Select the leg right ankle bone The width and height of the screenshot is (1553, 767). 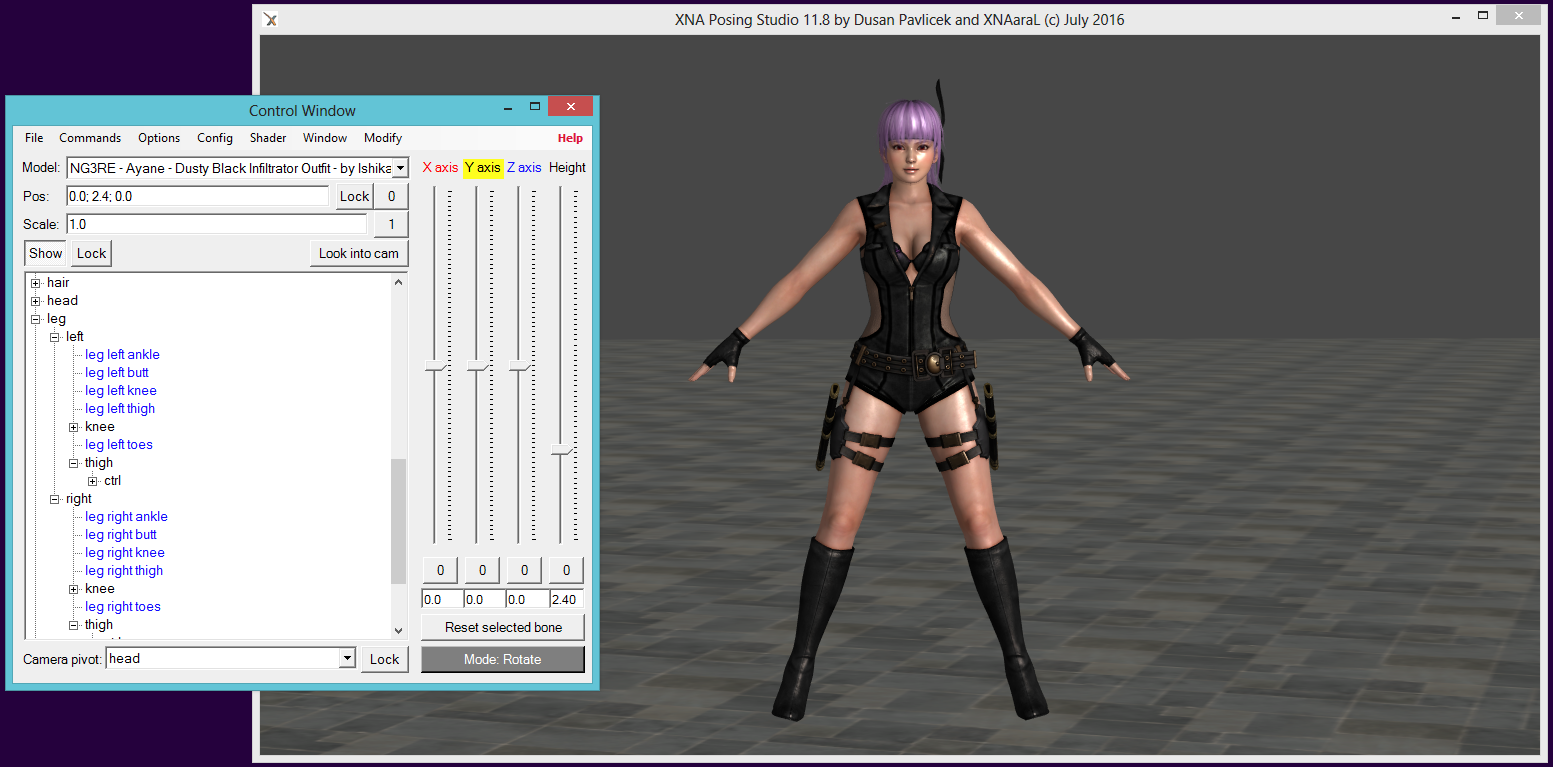pyautogui.click(x=126, y=517)
